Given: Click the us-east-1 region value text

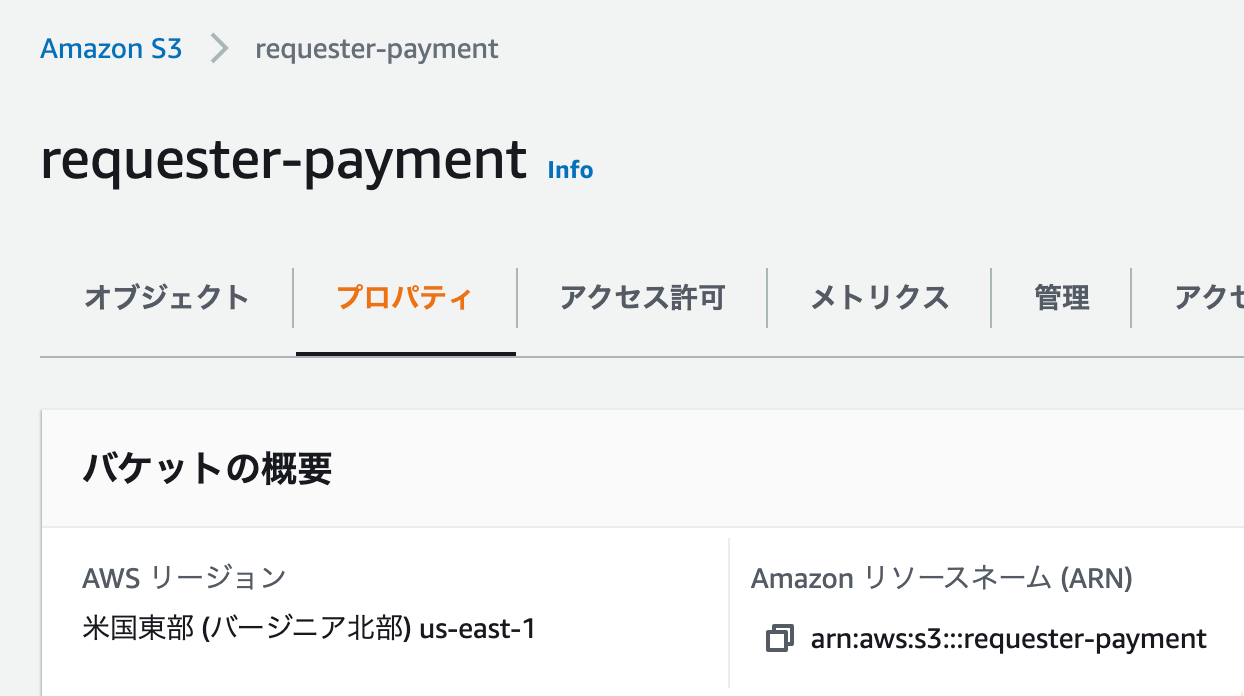Looking at the screenshot, I should [477, 629].
